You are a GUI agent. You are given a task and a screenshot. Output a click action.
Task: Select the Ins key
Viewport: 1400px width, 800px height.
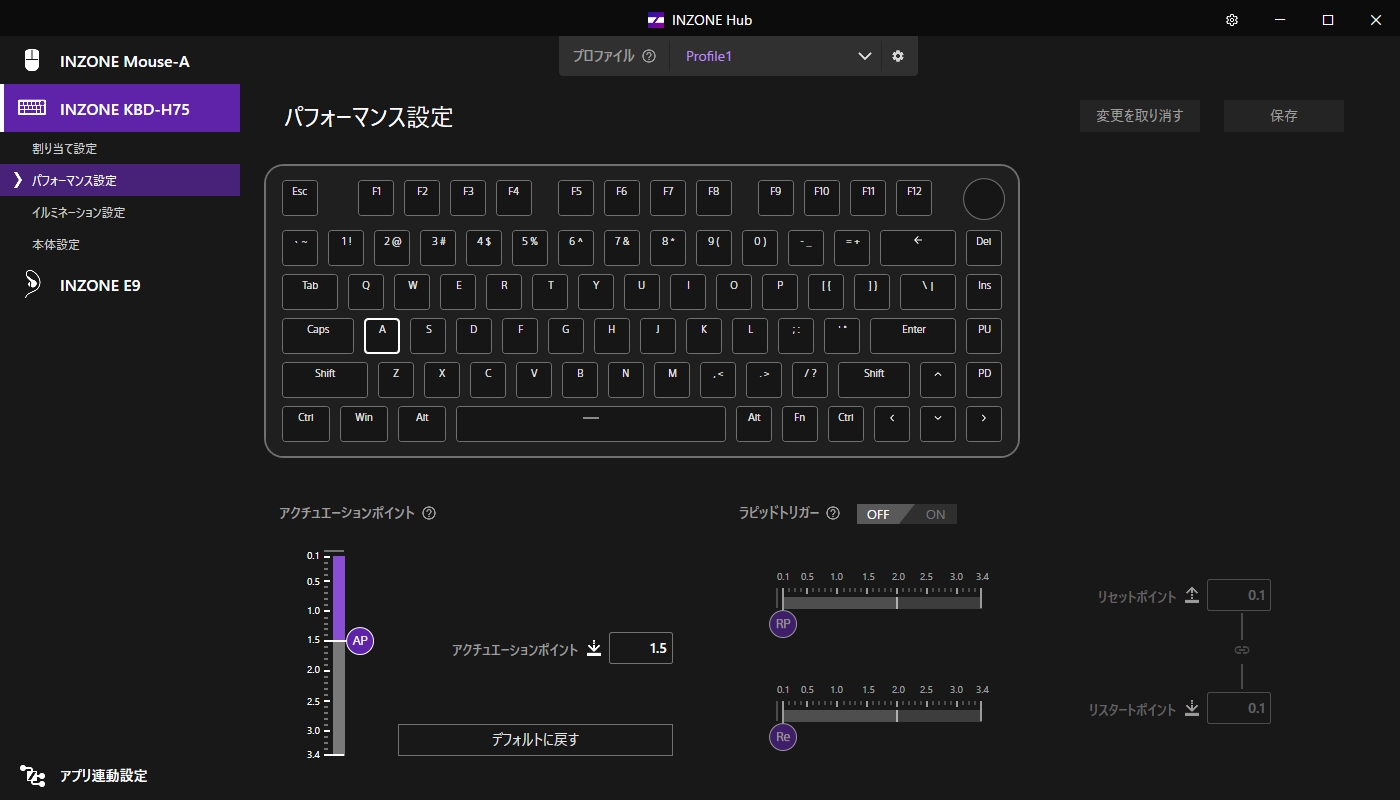click(x=984, y=292)
